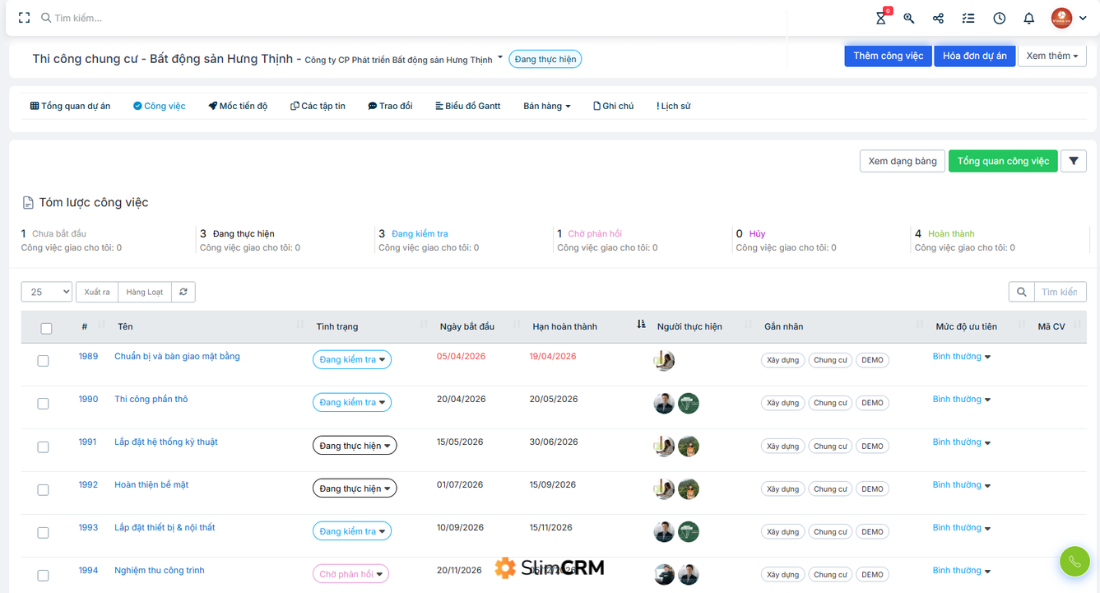Open the Mốc tiến độ tab
Viewport: 1100px width, 593px height.
(238, 106)
